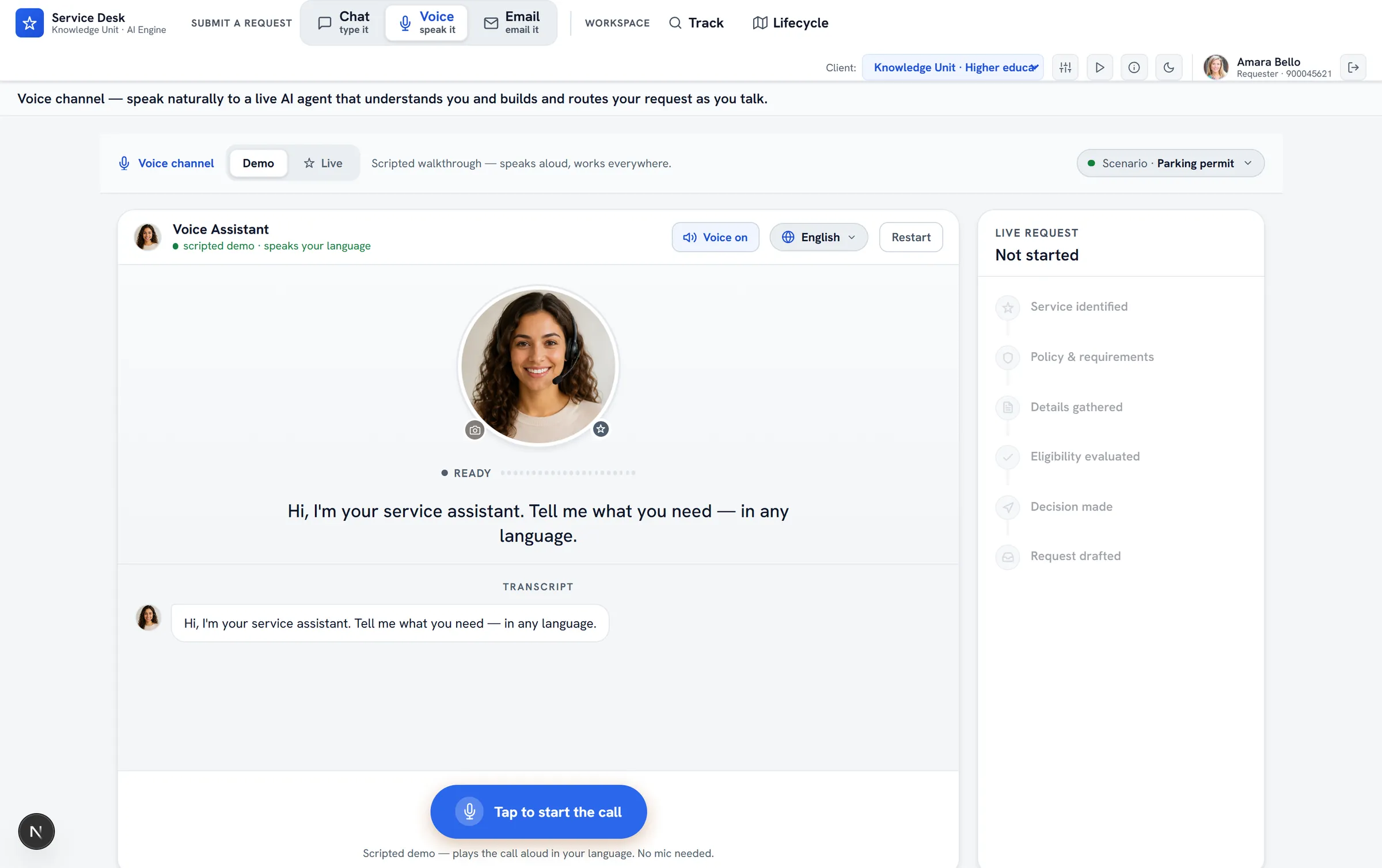1382x868 pixels.
Task: Click the SUBMIT A REQUEST label
Action: (241, 23)
